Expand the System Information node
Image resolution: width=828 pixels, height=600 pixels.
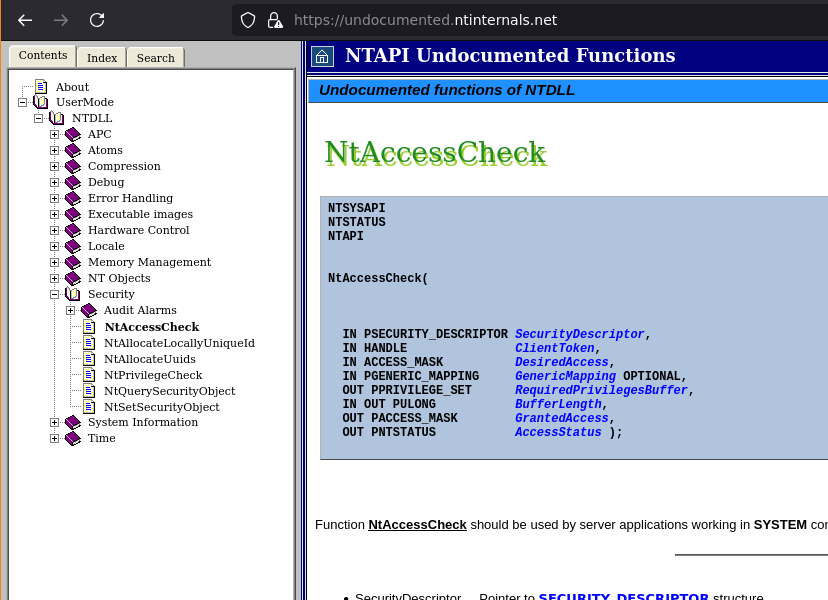point(55,423)
